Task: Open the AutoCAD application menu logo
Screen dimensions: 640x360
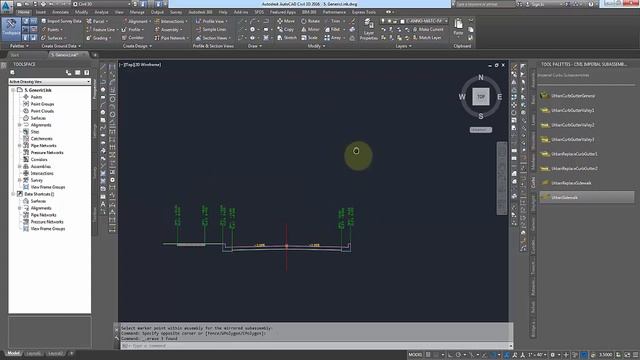Action: tap(6, 6)
